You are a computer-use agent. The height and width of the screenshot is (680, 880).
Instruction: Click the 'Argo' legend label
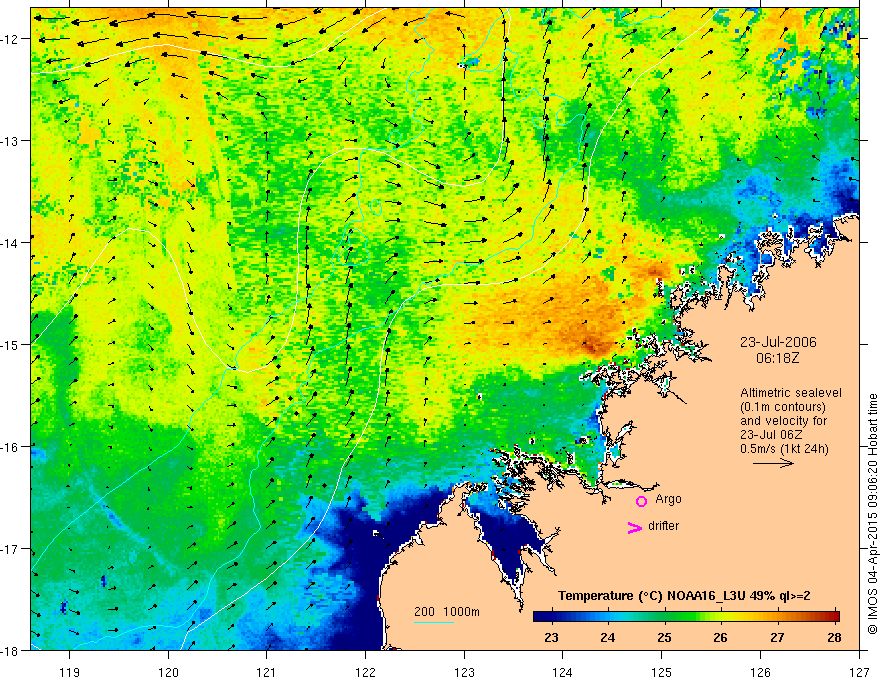(668, 499)
